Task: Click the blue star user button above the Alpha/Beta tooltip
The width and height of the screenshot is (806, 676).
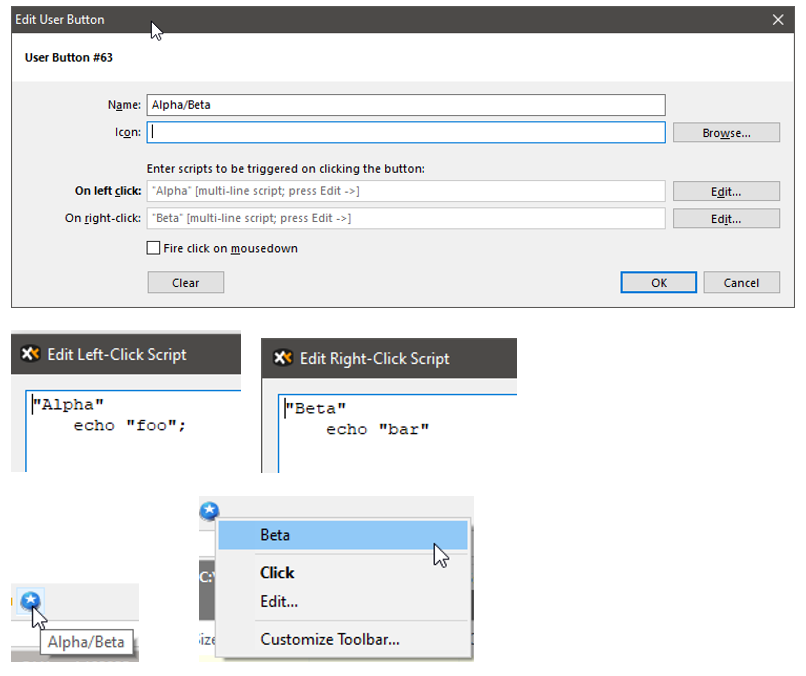Action: point(31,600)
